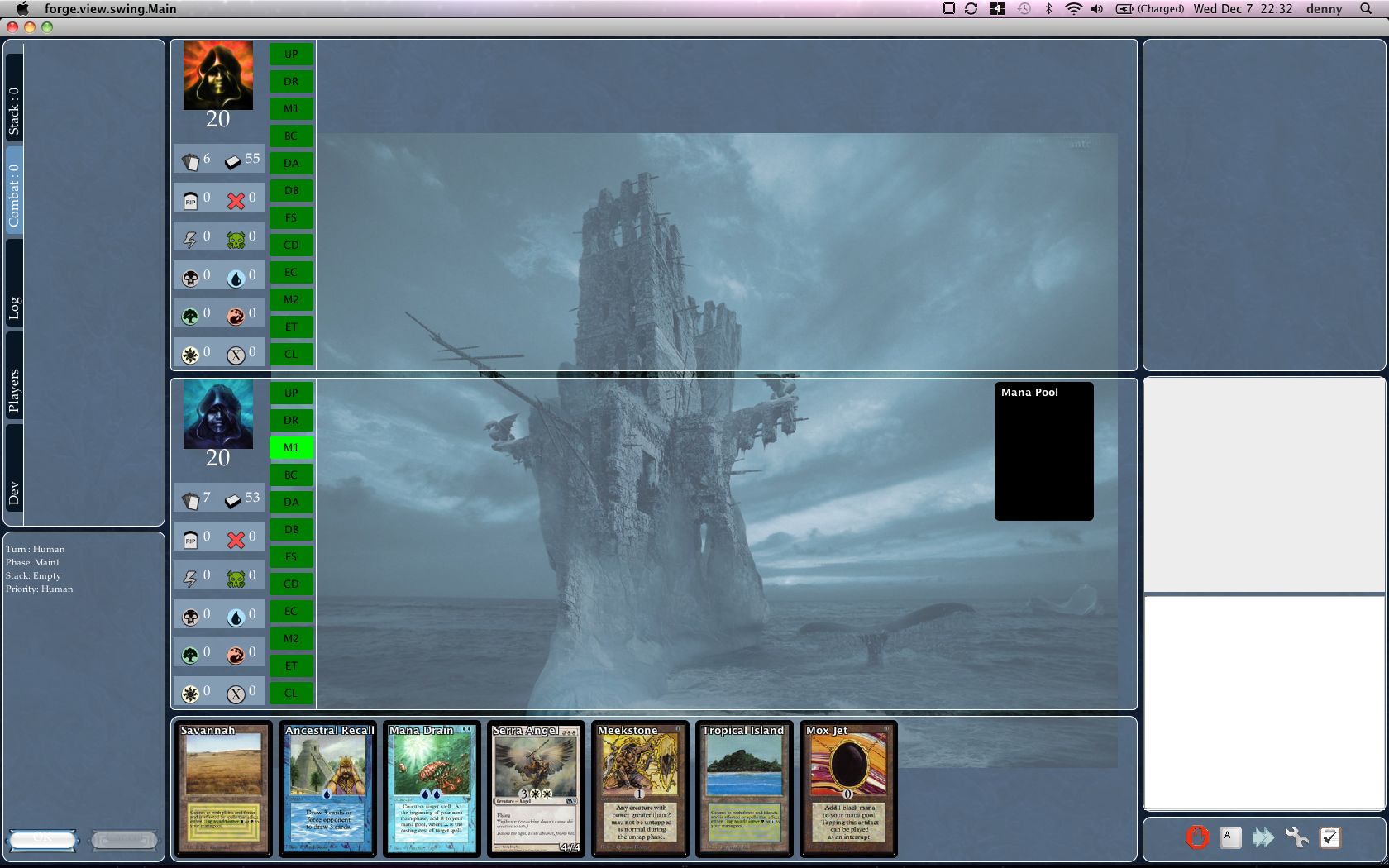Viewport: 1389px width, 868px height.
Task: Click the wrench settings icon
Action: pyautogui.click(x=1296, y=837)
